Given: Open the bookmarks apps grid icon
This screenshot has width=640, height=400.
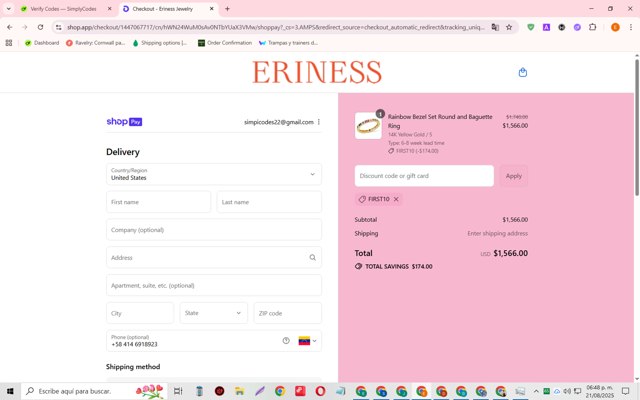Looking at the screenshot, I should click(x=9, y=43).
